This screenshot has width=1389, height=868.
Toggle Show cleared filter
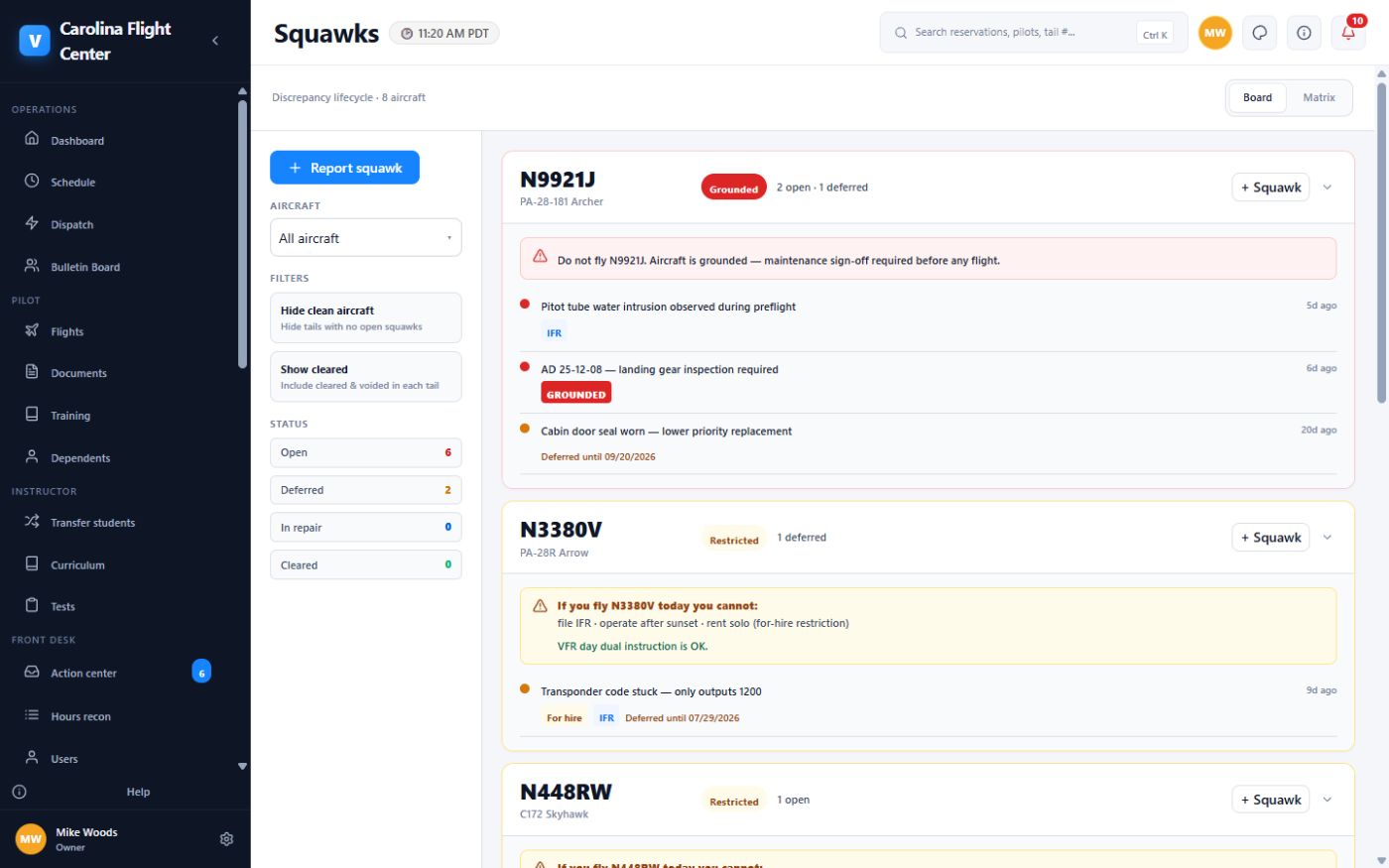365,376
